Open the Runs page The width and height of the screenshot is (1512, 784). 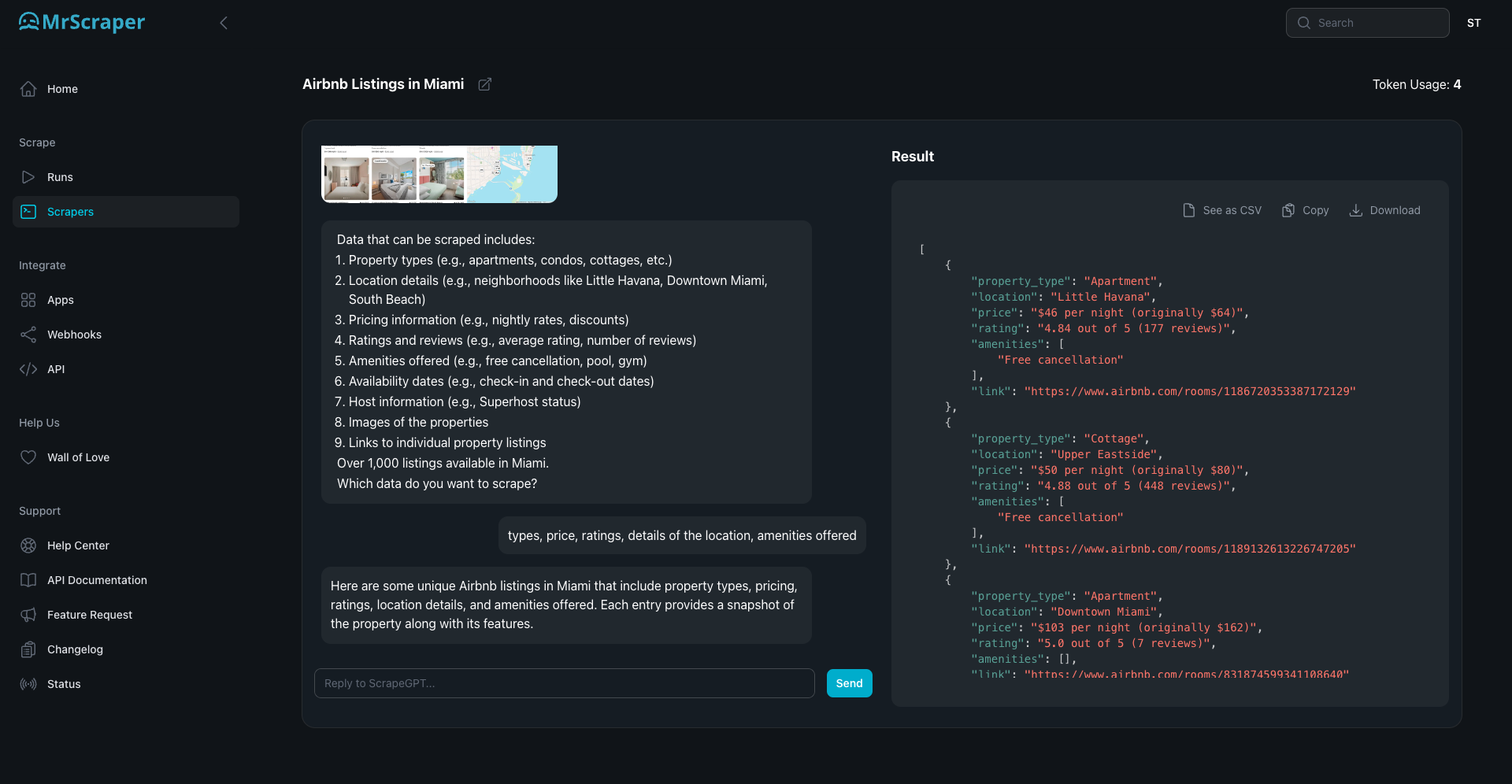(126, 177)
